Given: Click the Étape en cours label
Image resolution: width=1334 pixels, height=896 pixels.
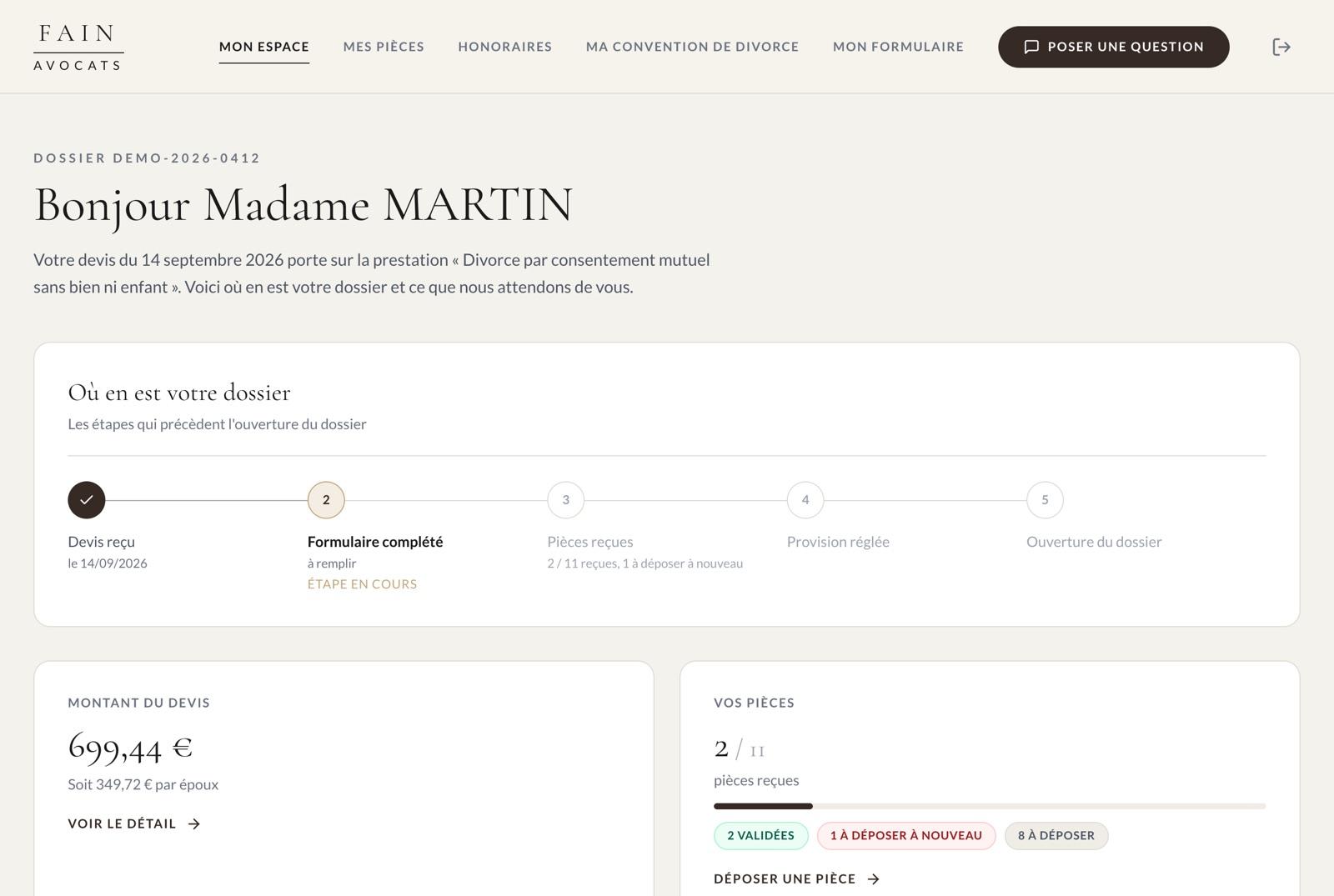Looking at the screenshot, I should (362, 584).
